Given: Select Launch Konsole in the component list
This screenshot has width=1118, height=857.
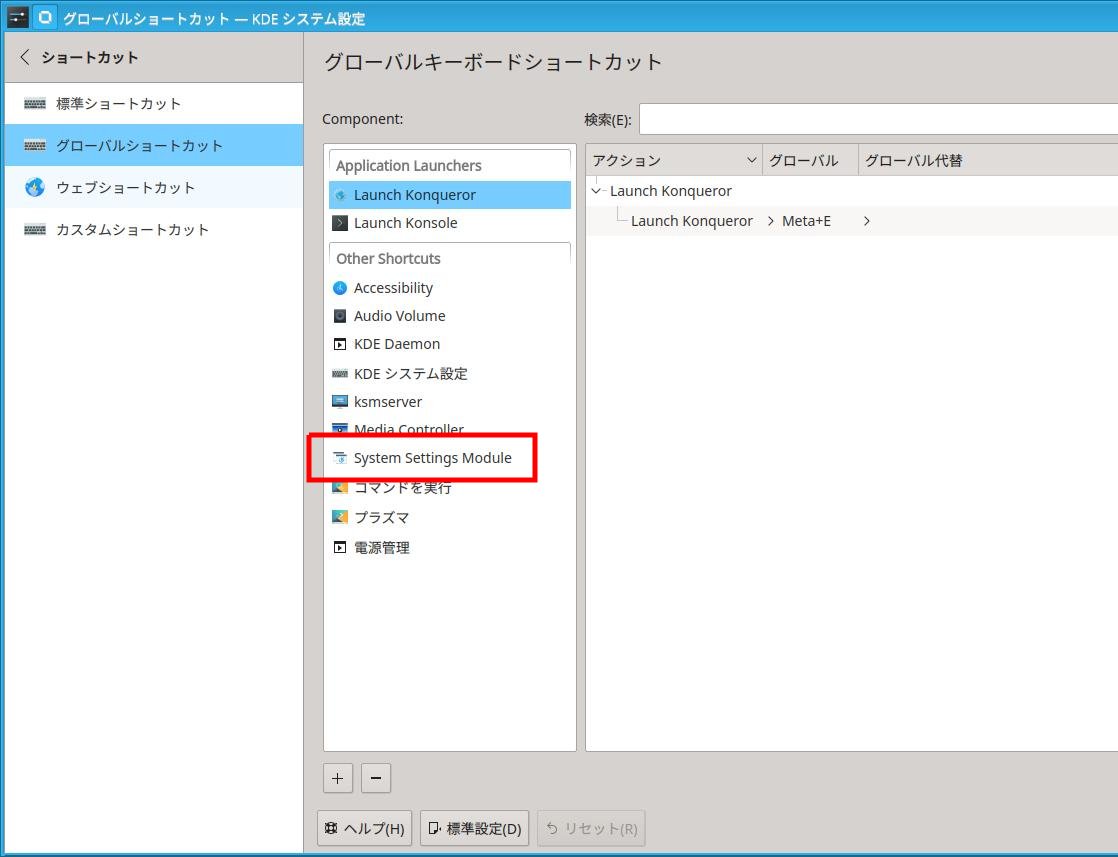Looking at the screenshot, I should [450, 223].
